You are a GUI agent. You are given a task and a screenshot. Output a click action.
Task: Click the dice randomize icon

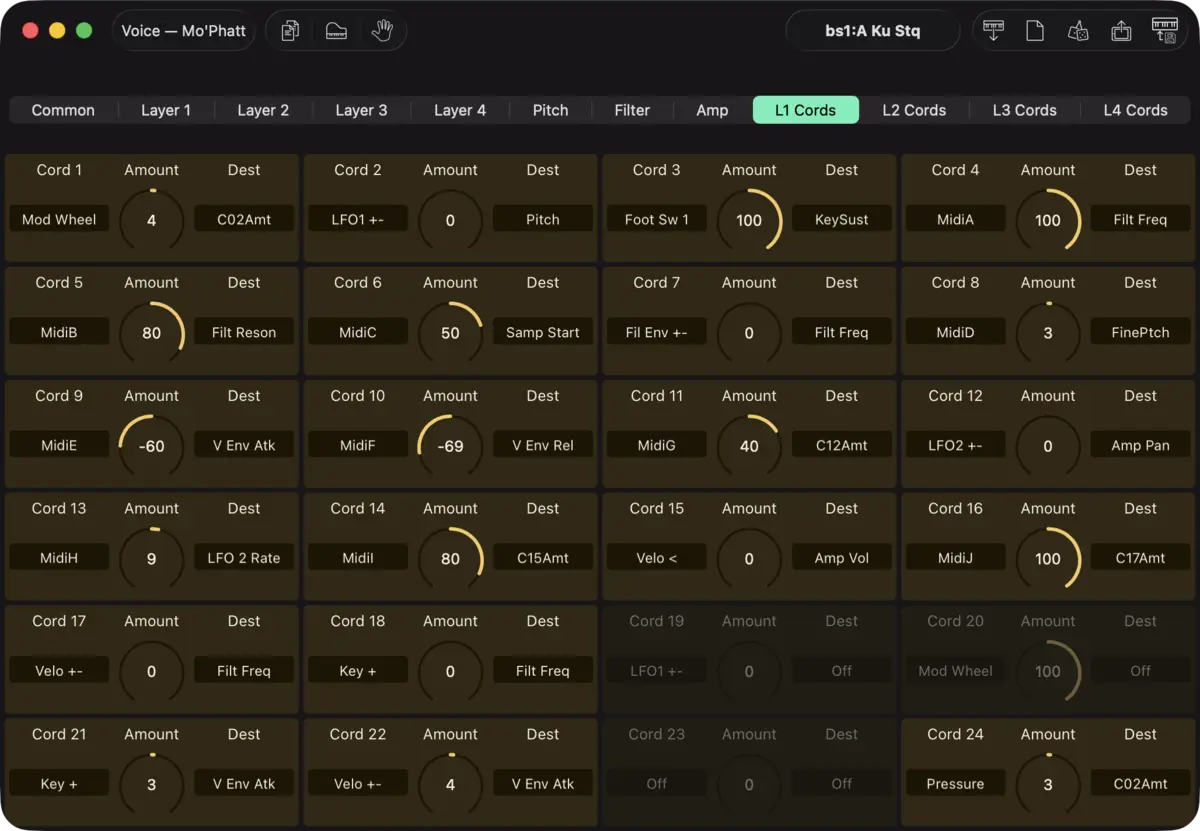click(x=1078, y=31)
